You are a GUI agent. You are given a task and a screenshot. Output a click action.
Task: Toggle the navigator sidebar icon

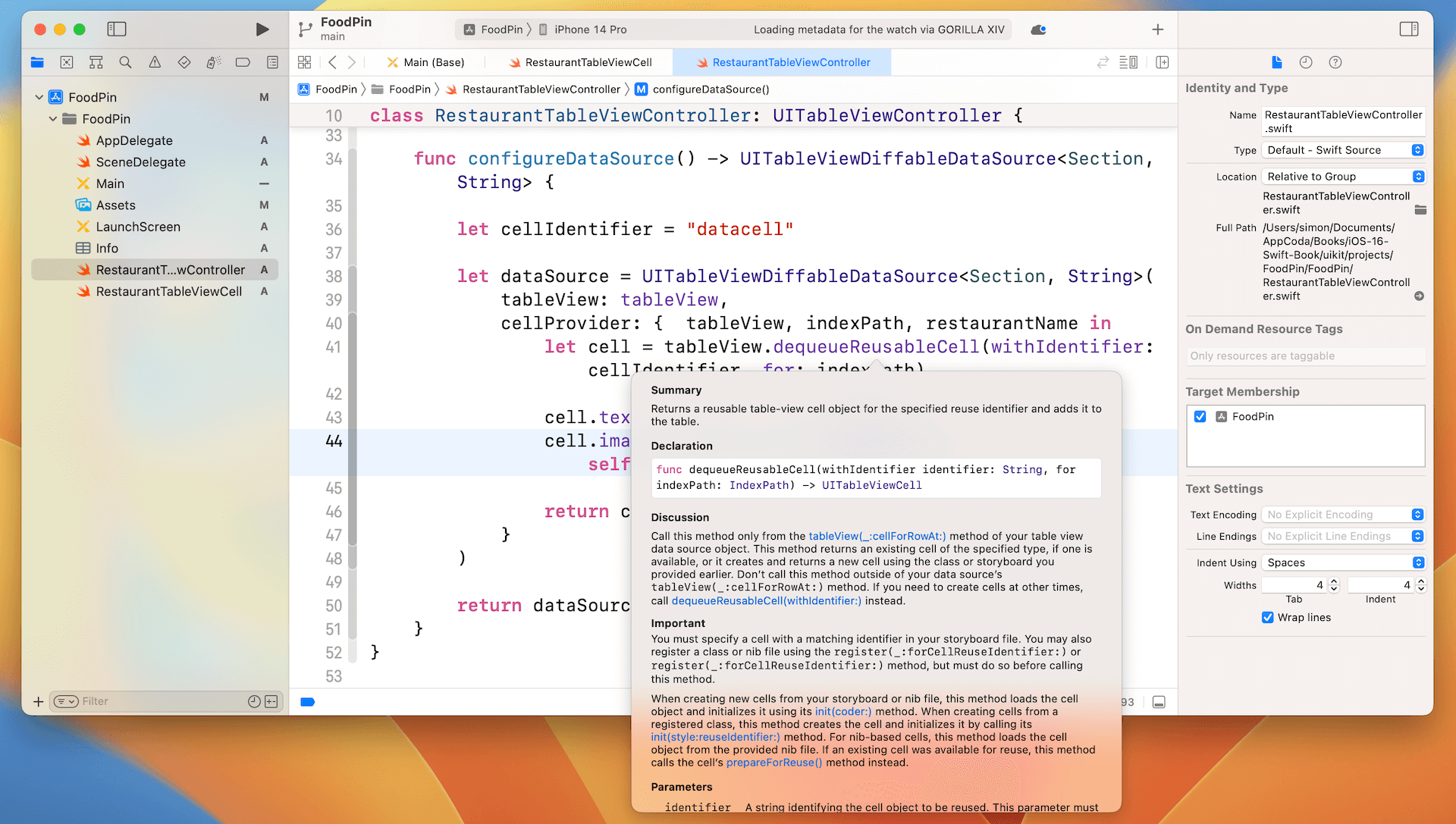(117, 30)
